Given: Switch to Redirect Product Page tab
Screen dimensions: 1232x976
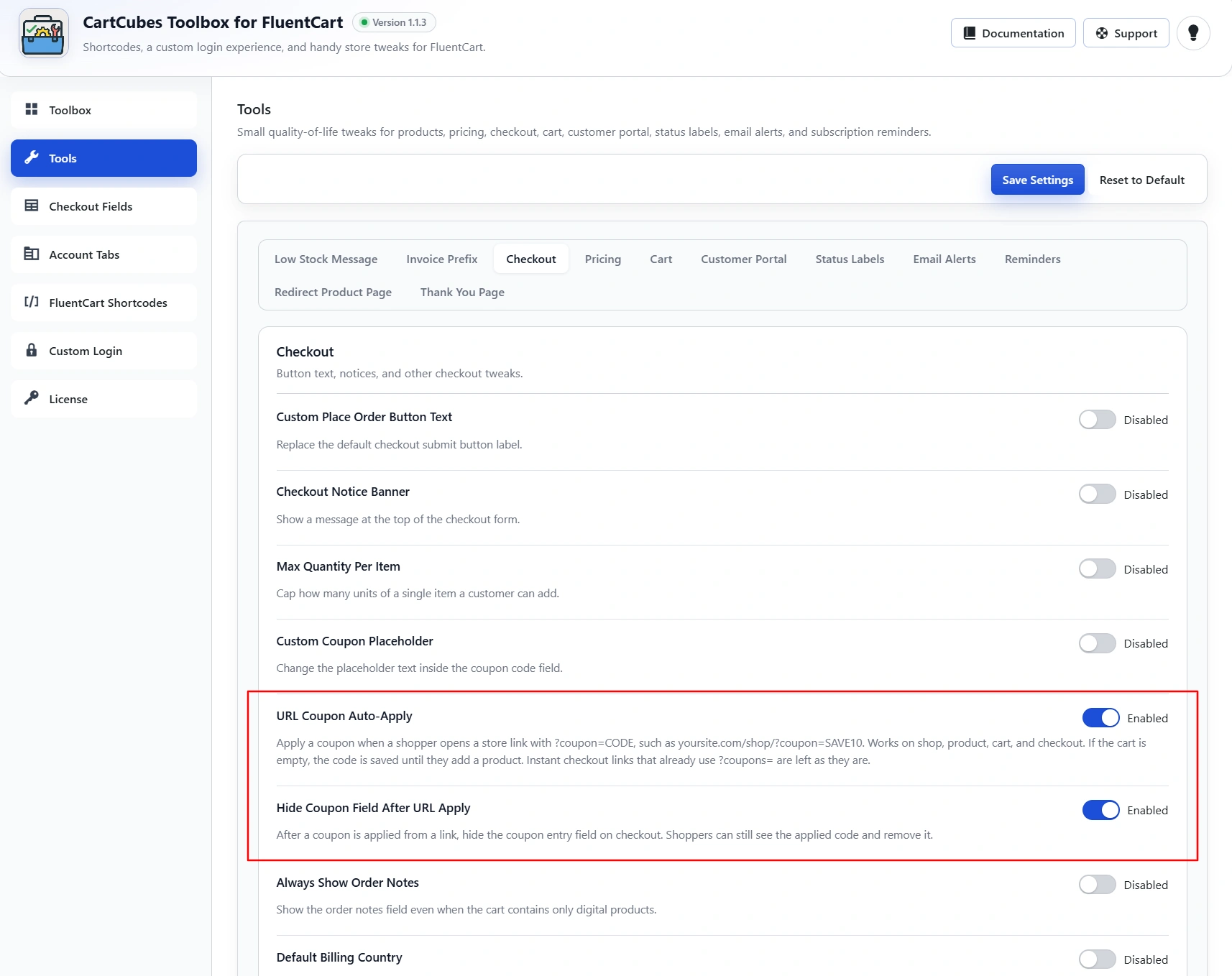Looking at the screenshot, I should [333, 292].
